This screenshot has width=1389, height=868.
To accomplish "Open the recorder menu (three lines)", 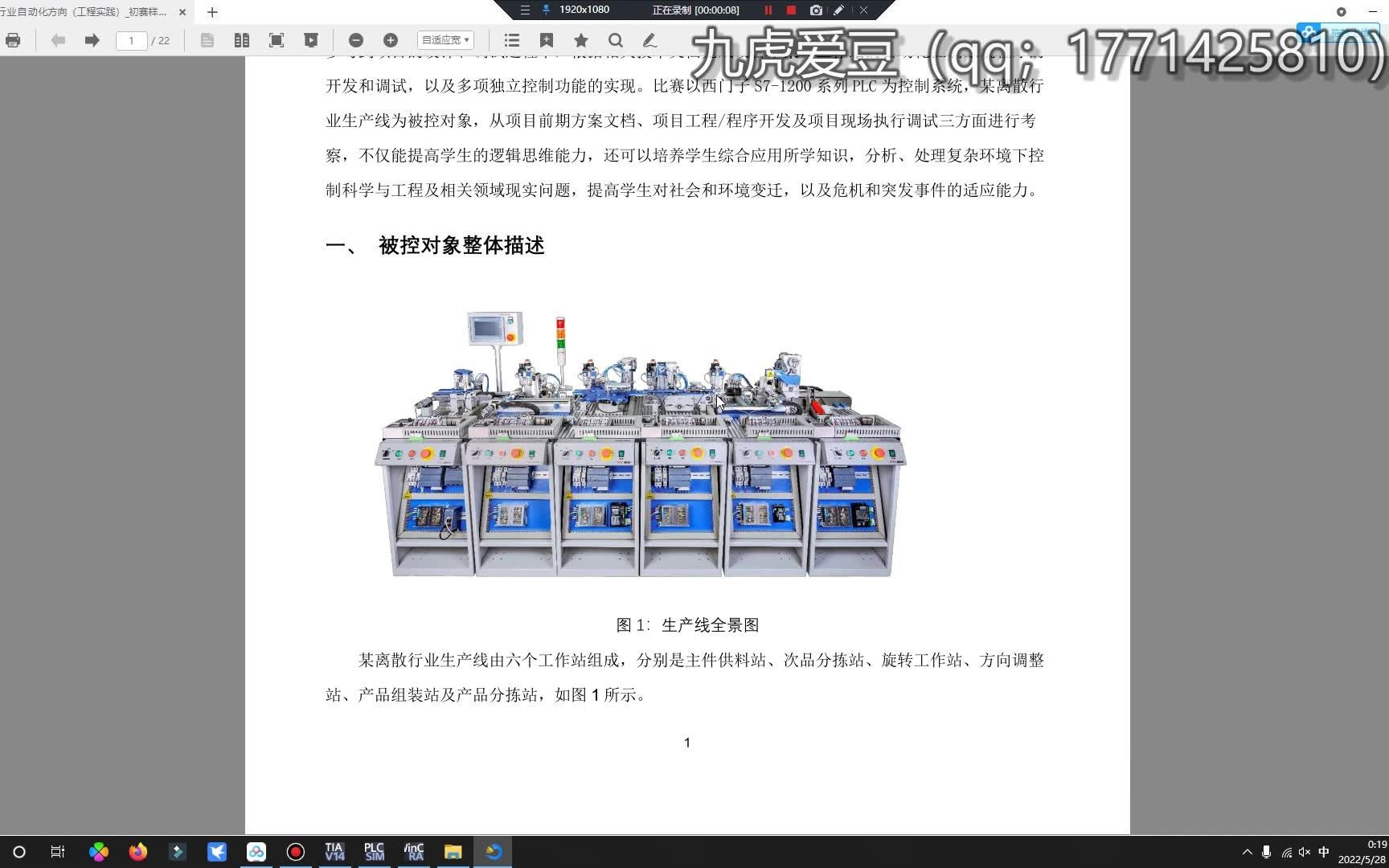I will click(x=525, y=10).
